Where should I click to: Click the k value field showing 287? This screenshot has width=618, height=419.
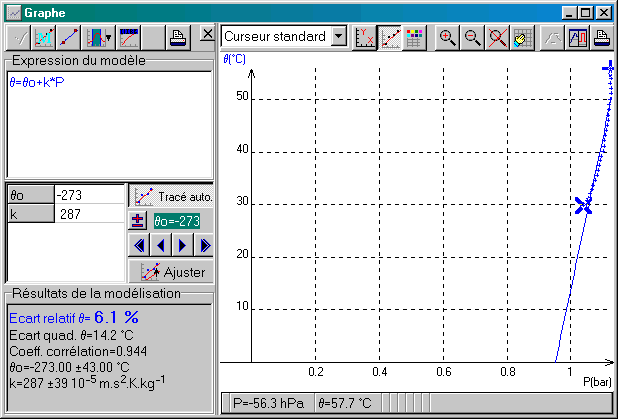pos(88,214)
